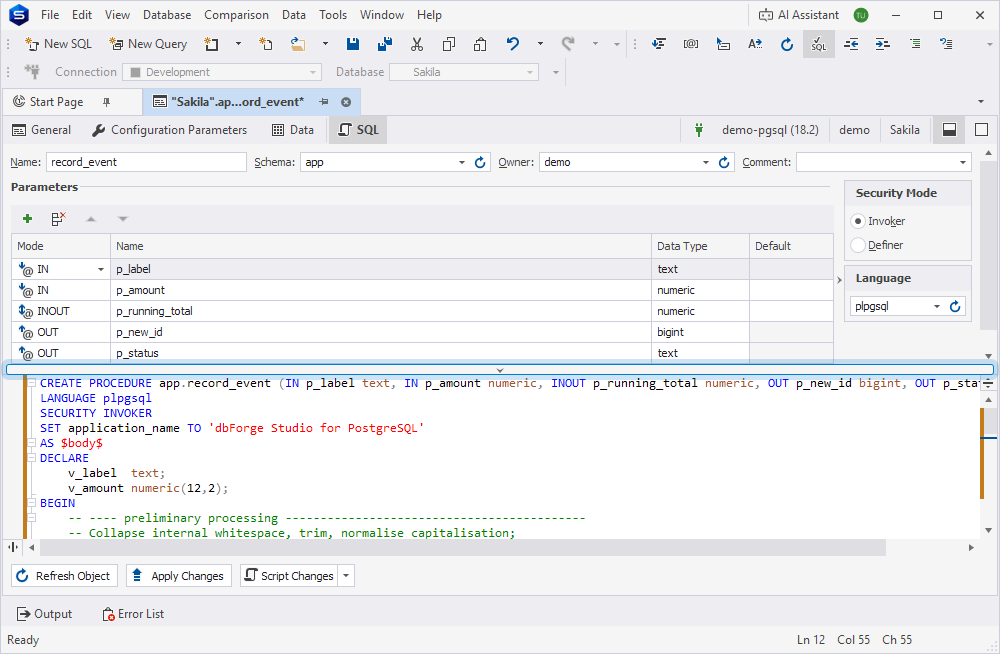Switch to the Start Page tab

tap(57, 101)
